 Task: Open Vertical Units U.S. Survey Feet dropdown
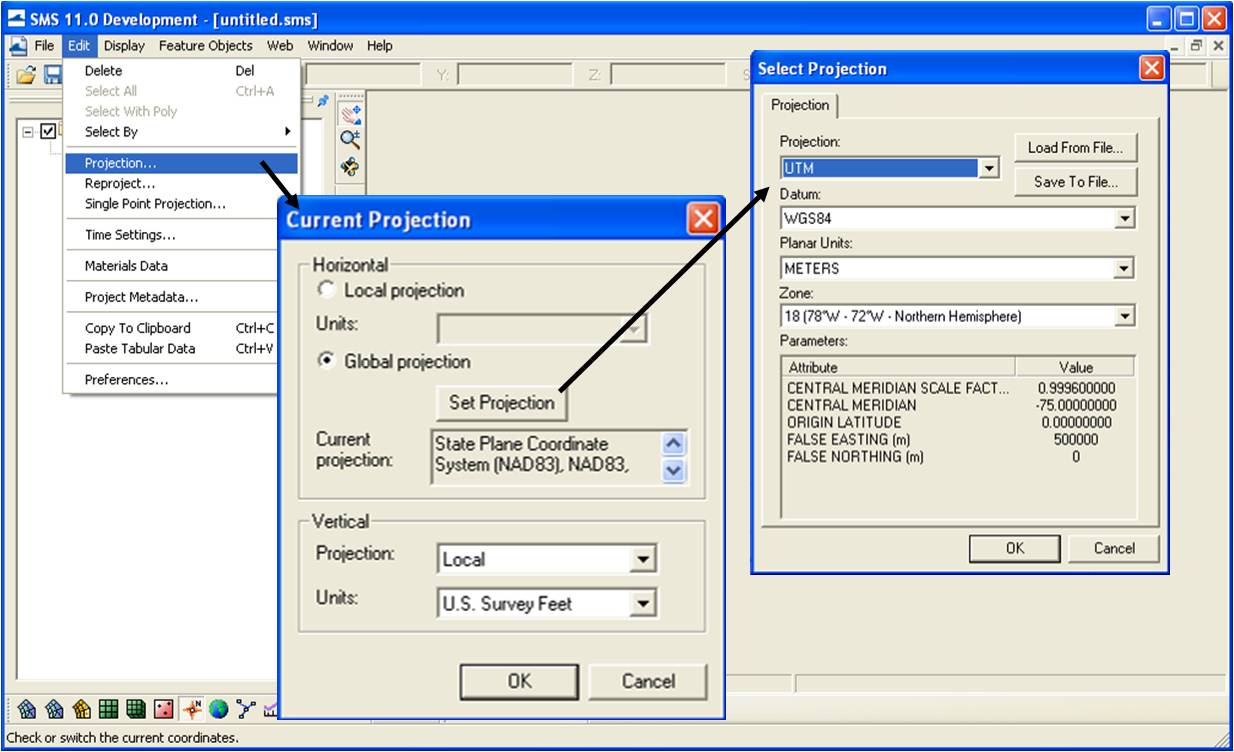(547, 603)
